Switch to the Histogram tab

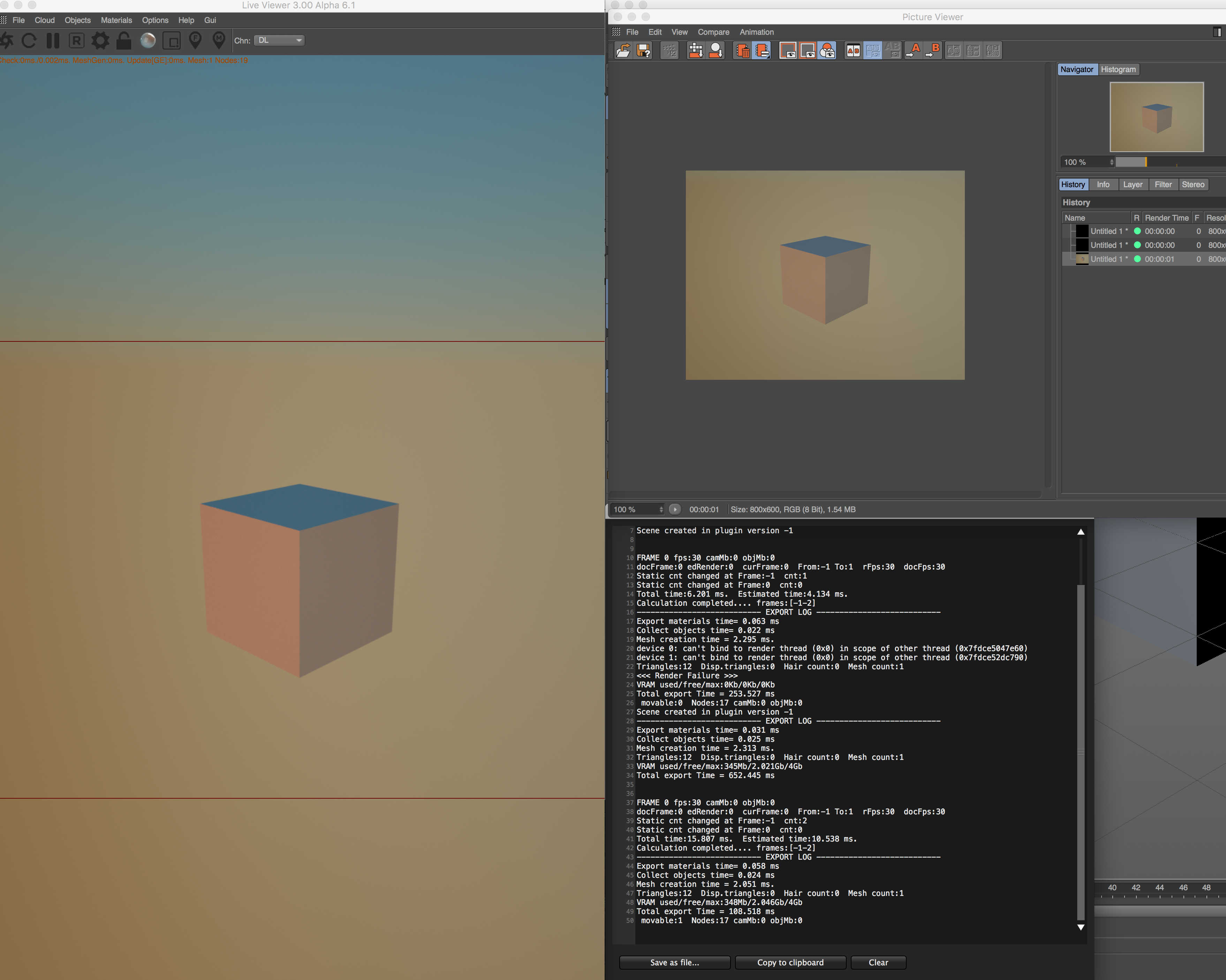(x=1118, y=69)
